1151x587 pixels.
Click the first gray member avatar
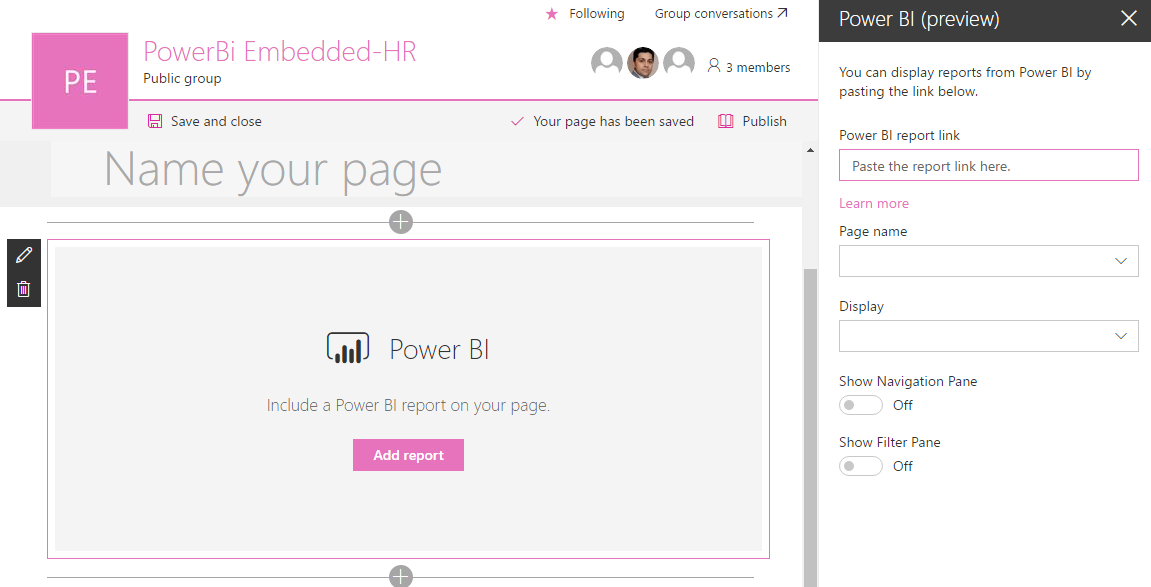(x=607, y=63)
